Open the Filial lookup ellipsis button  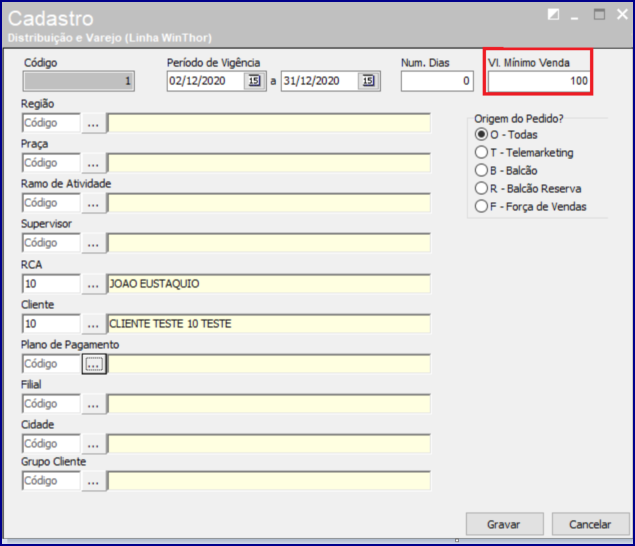pyautogui.click(x=94, y=404)
